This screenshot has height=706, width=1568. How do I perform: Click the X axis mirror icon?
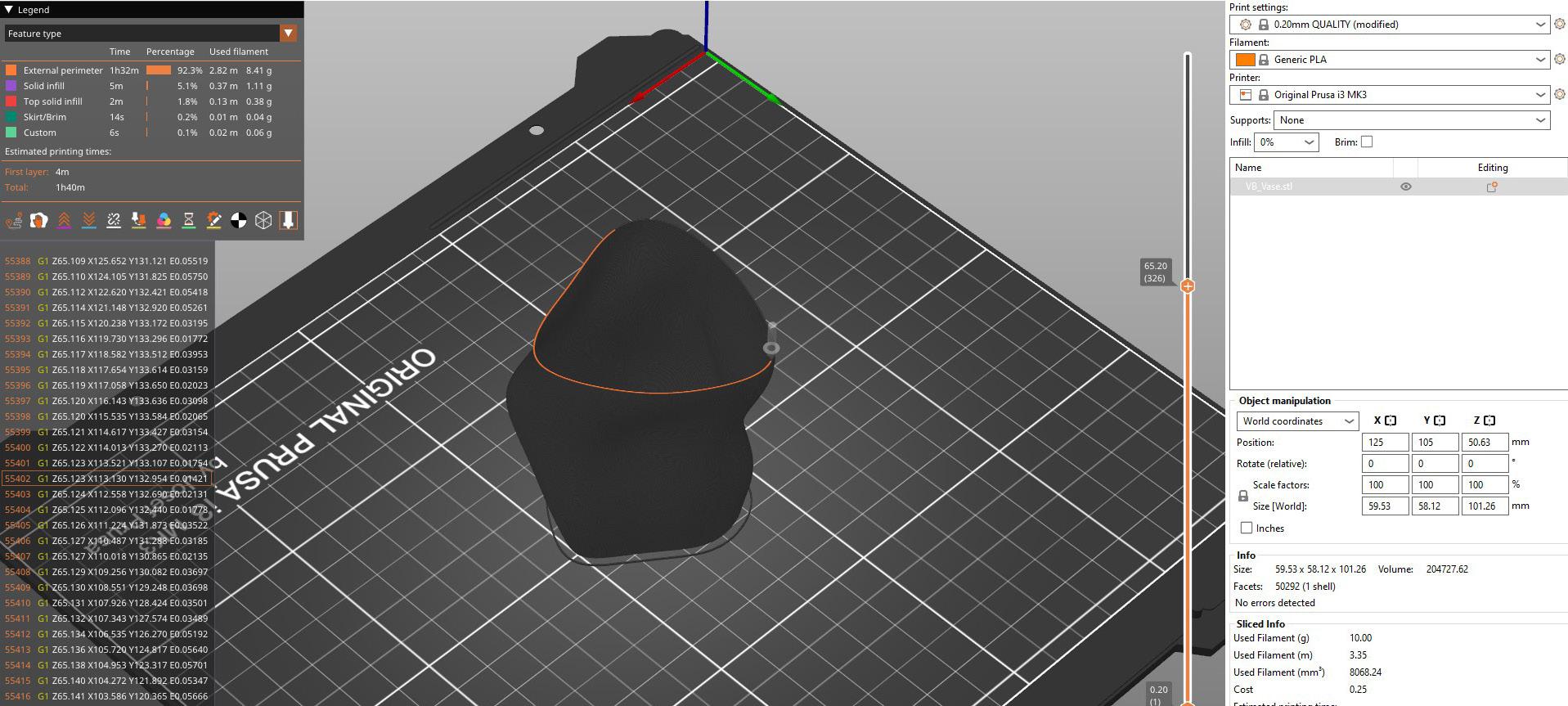[x=1391, y=420]
